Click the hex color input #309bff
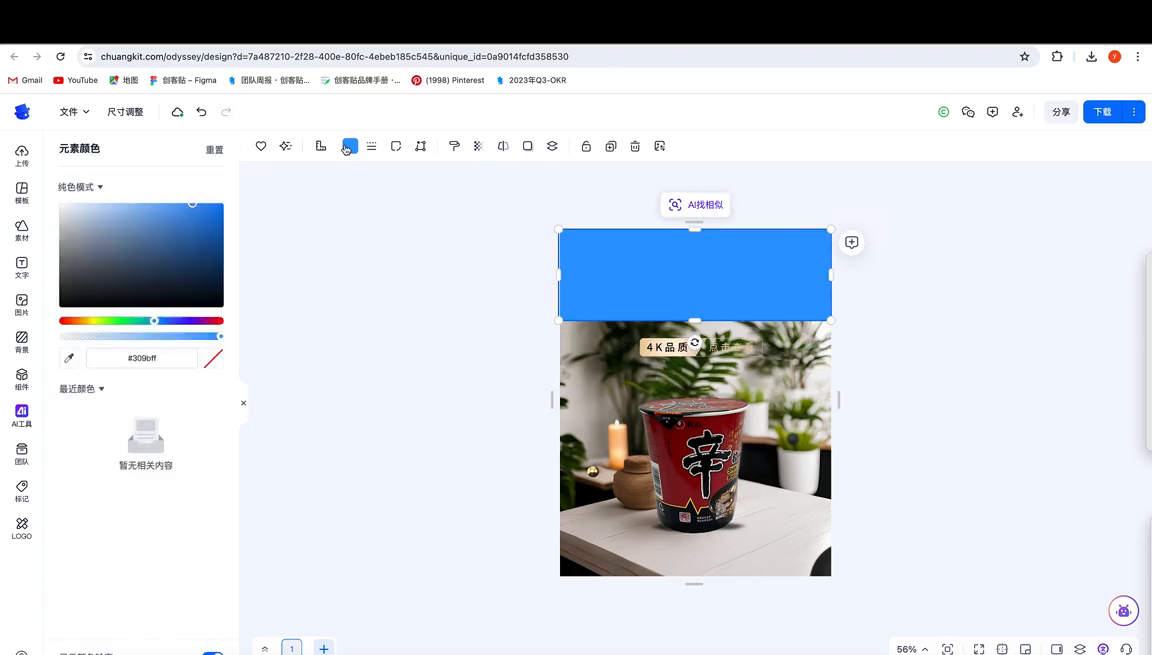The width and height of the screenshot is (1152, 655). click(x=142, y=358)
